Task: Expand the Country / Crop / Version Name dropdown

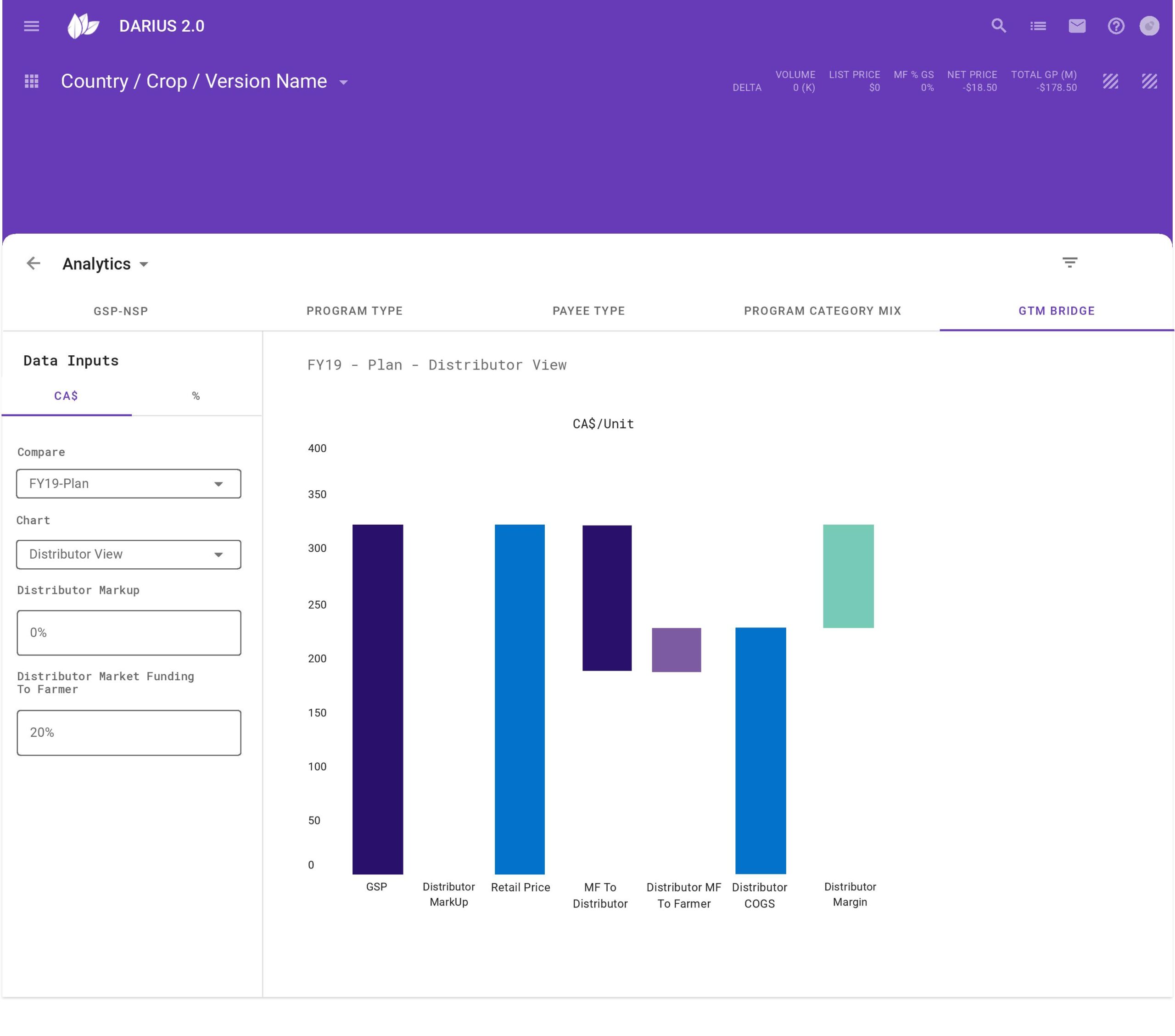Action: (344, 82)
